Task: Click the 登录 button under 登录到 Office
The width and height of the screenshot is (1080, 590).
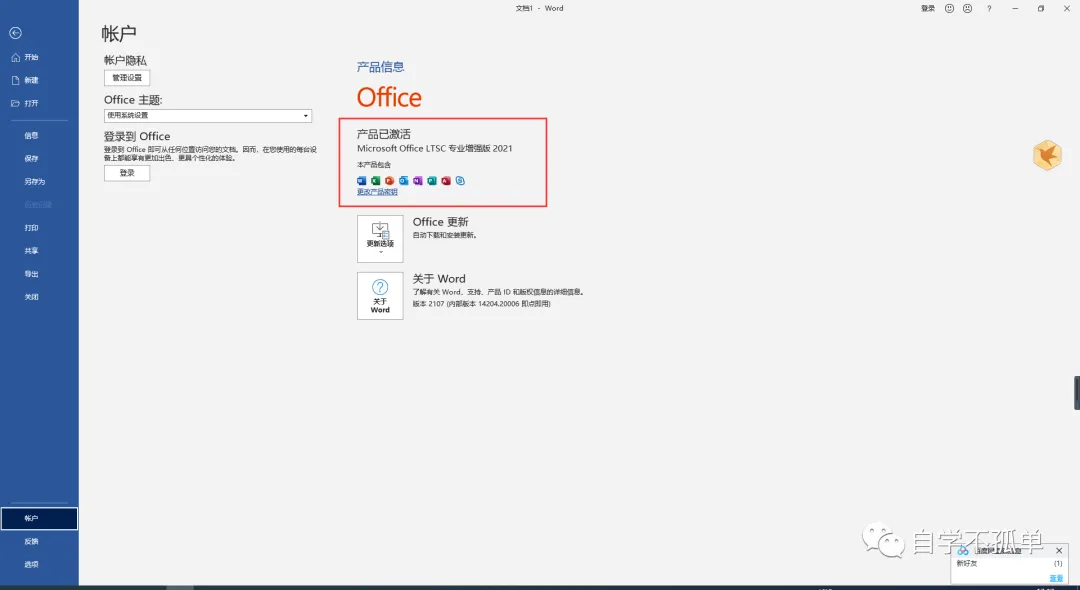Action: tap(127, 173)
